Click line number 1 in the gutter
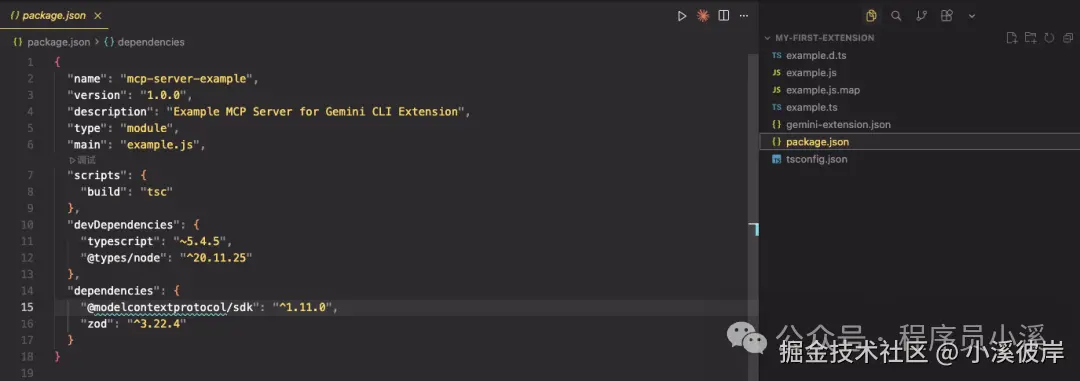The width and height of the screenshot is (1080, 381). (30, 62)
